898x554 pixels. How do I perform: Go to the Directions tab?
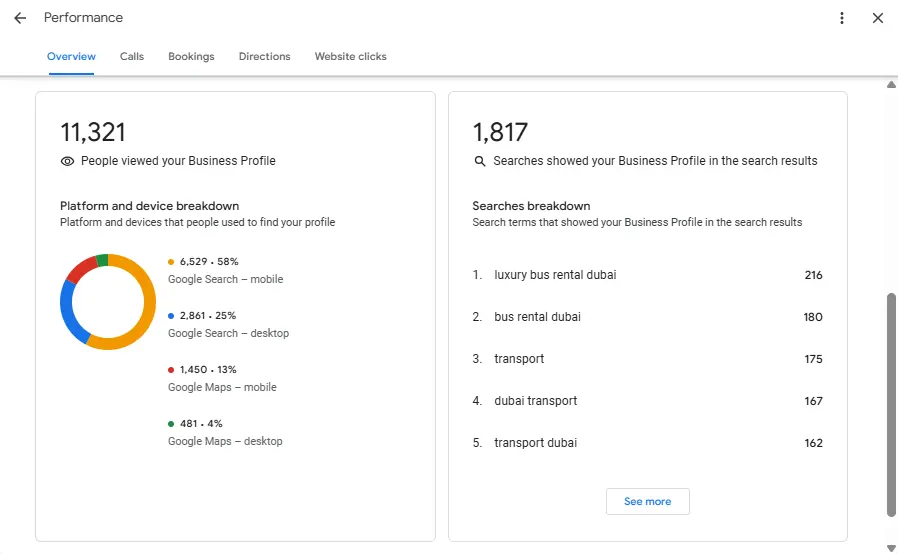pos(264,57)
